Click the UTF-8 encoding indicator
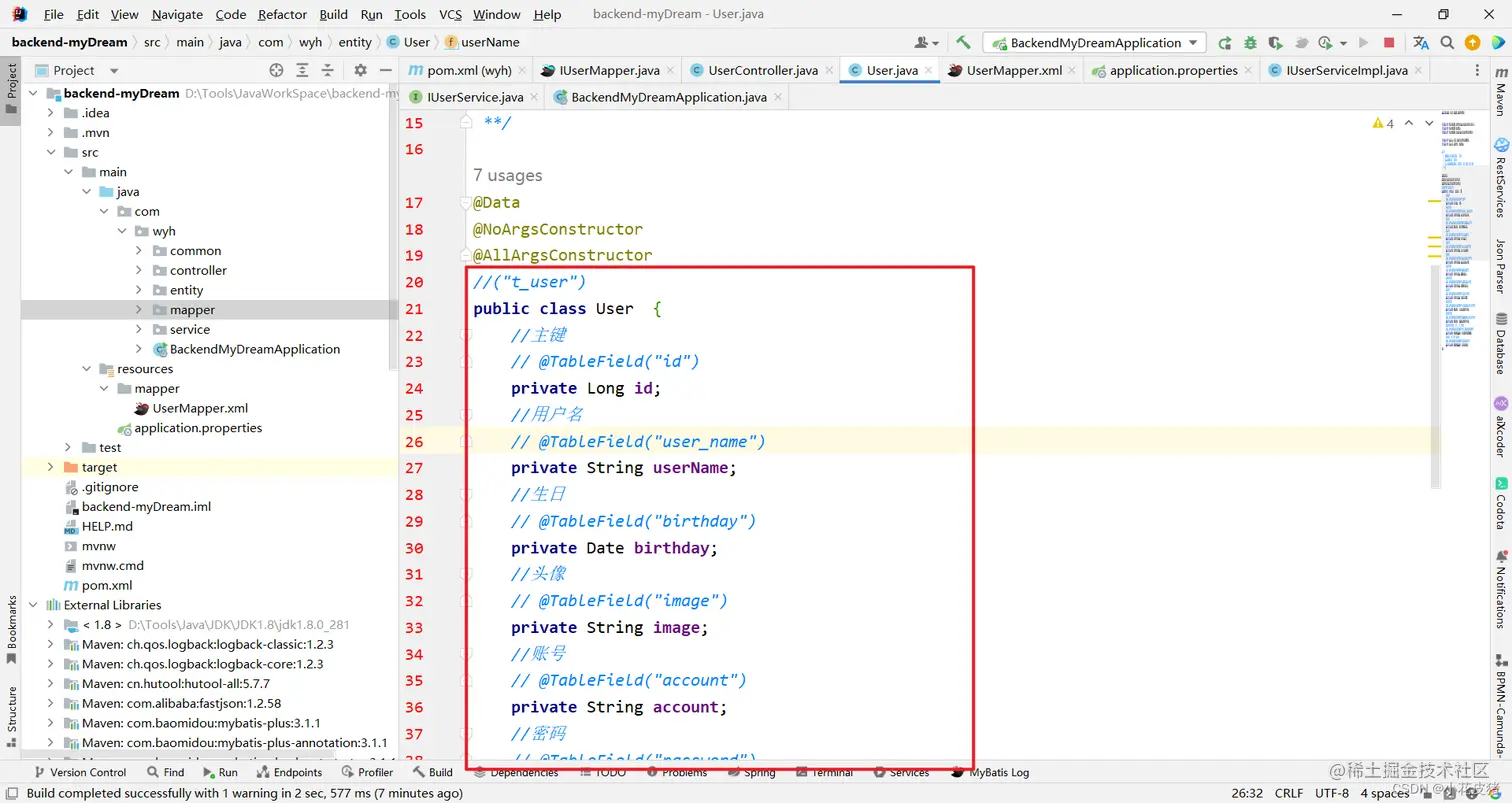This screenshot has height=803, width=1512. coord(1332,793)
